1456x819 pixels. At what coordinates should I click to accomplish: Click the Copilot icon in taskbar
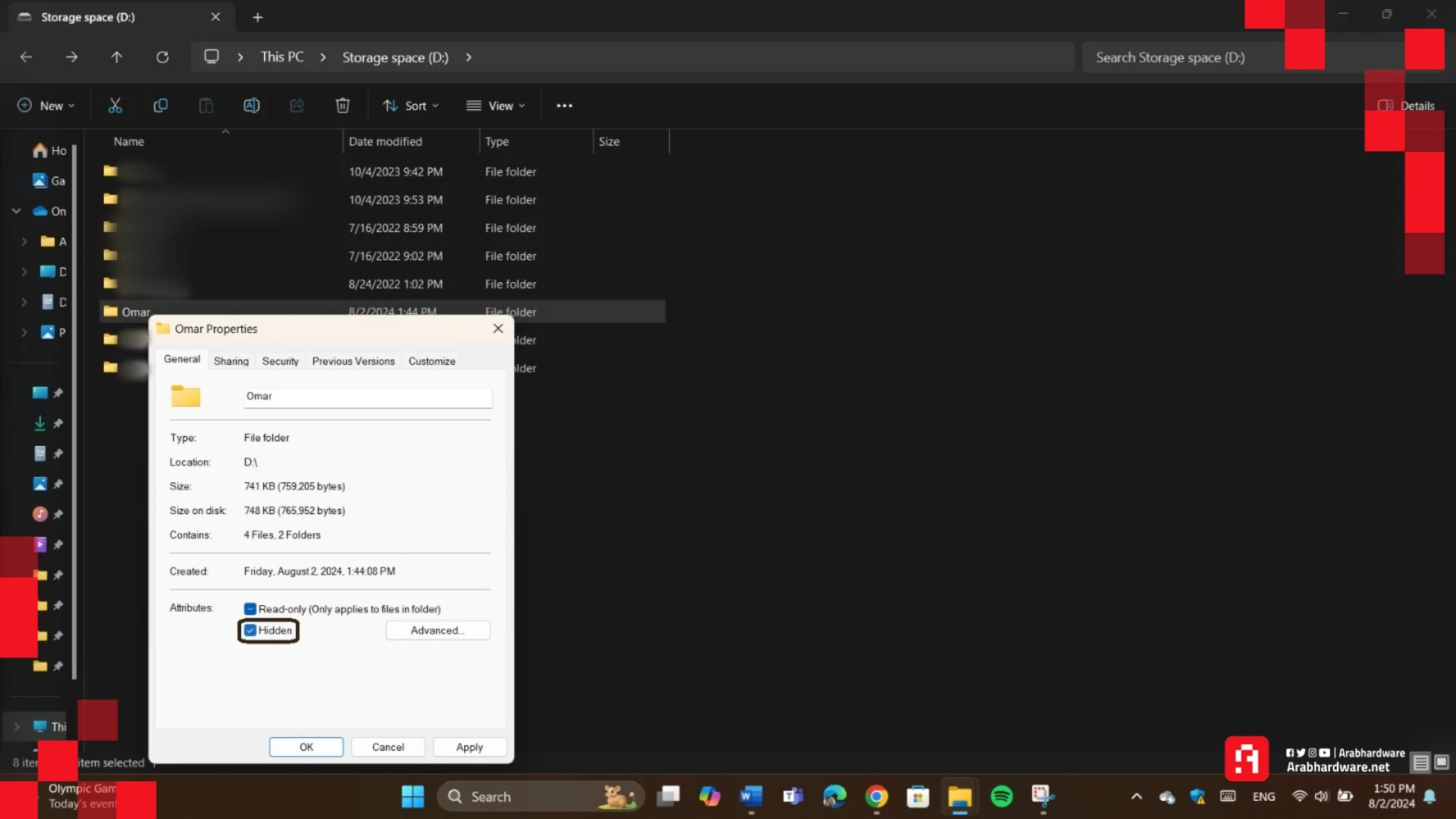[x=709, y=796]
